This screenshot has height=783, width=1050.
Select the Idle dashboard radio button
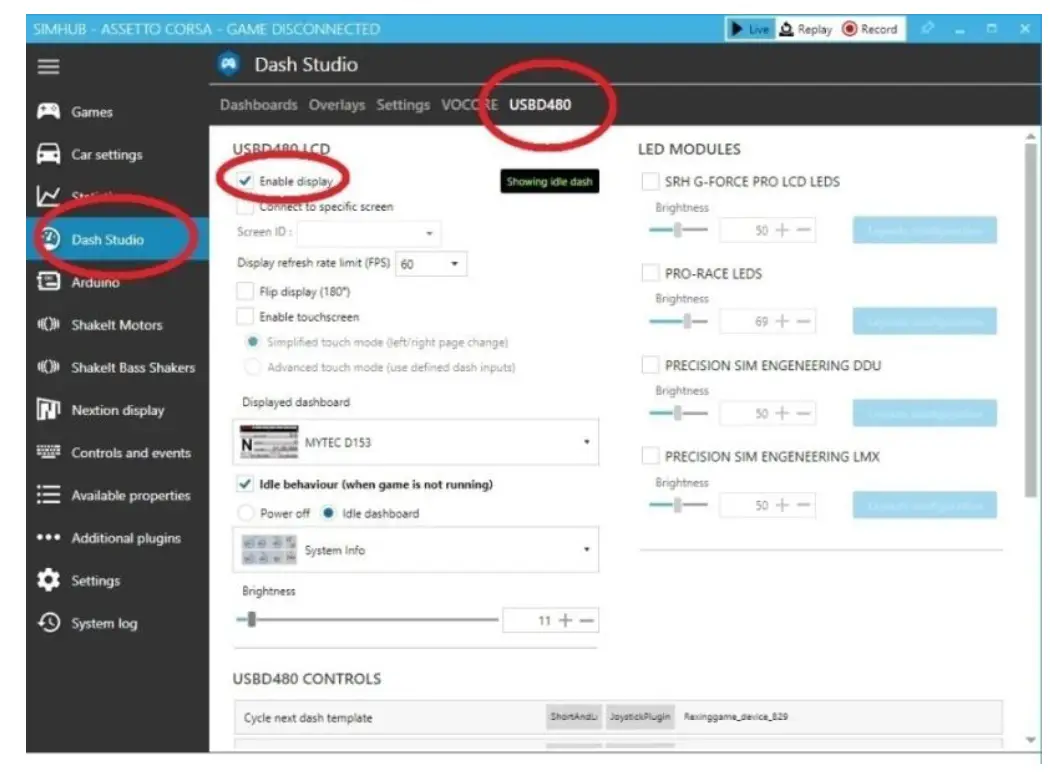click(x=328, y=513)
